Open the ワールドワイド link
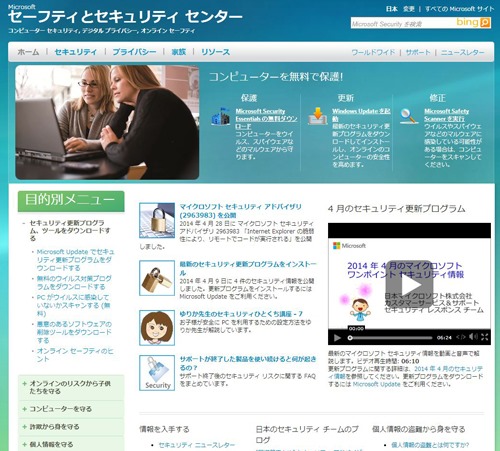 373,52
